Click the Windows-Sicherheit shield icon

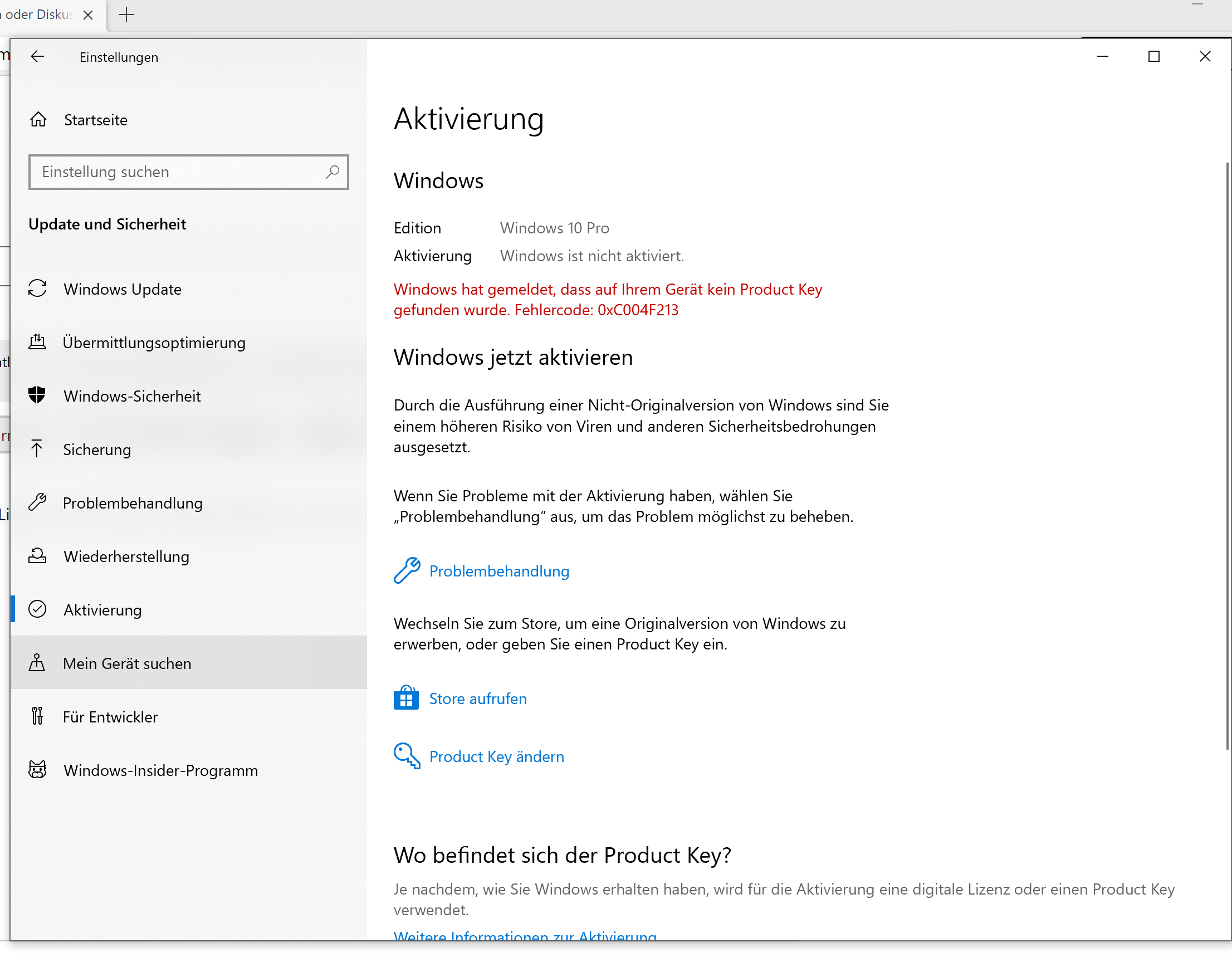[x=37, y=395]
